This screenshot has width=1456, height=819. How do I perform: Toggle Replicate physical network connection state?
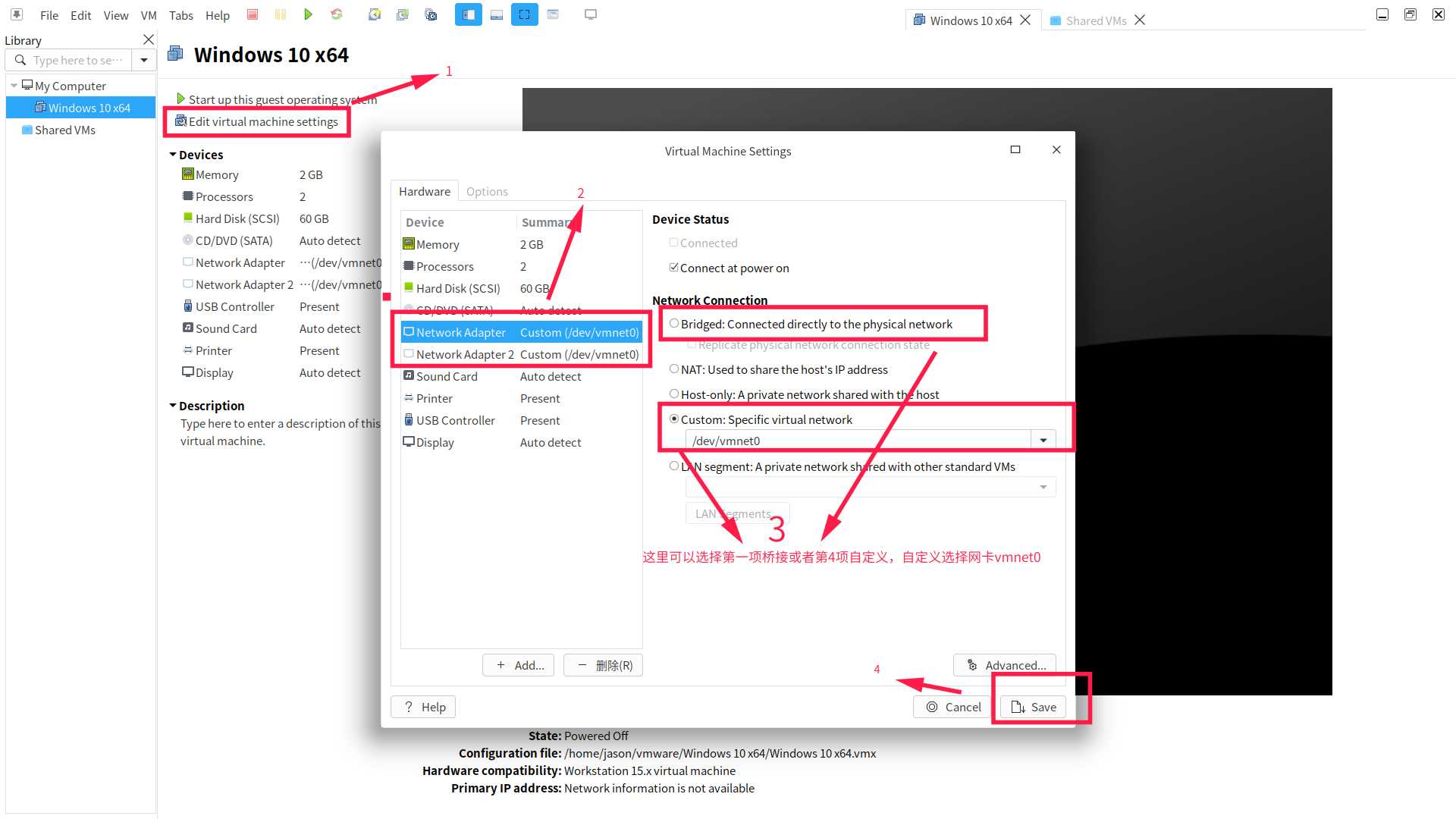[x=692, y=345]
